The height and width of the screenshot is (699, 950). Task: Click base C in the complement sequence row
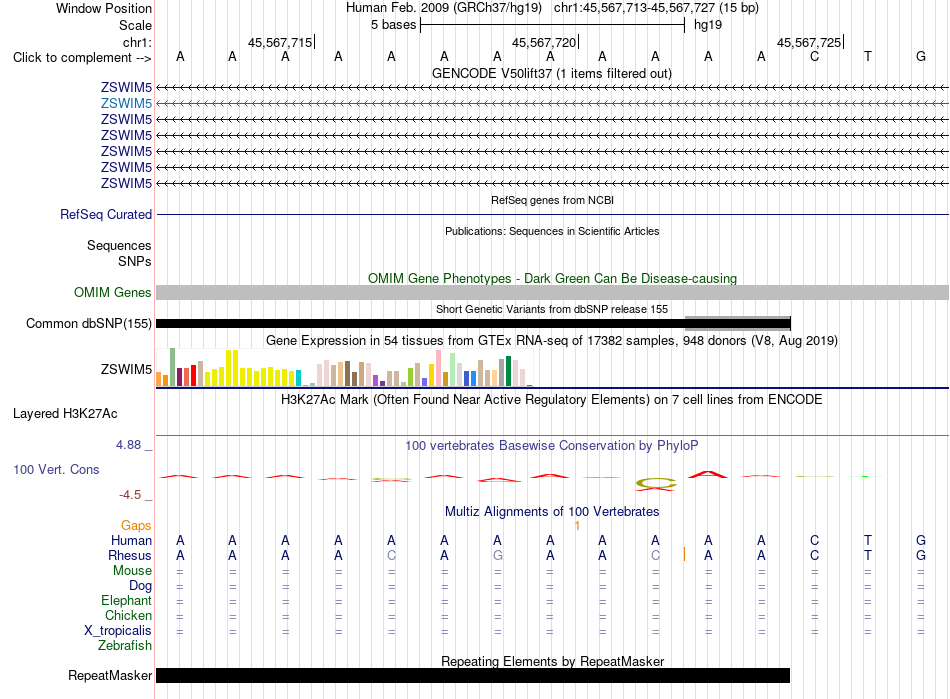pyautogui.click(x=814, y=57)
